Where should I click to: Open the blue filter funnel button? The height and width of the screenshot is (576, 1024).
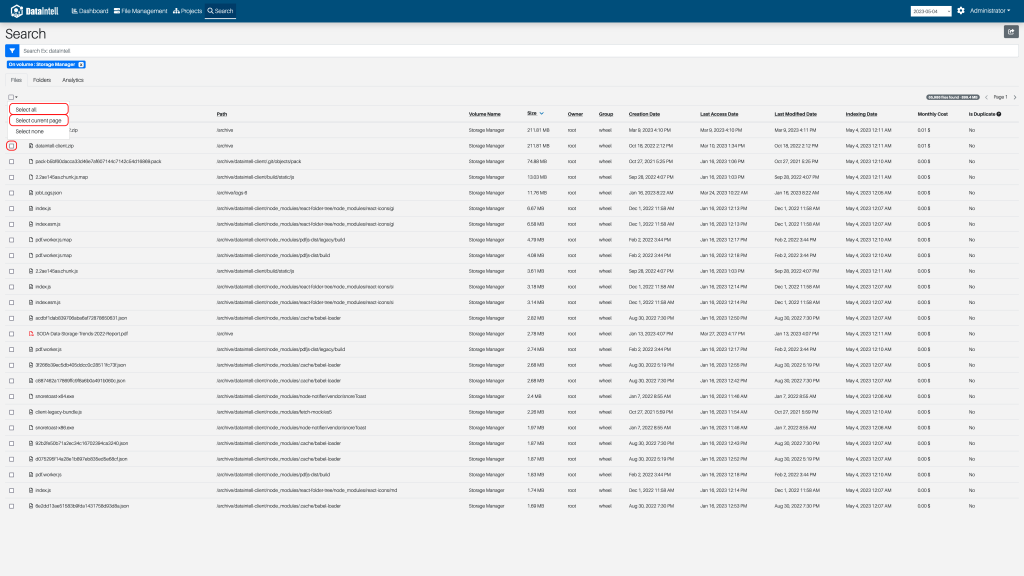[x=12, y=50]
